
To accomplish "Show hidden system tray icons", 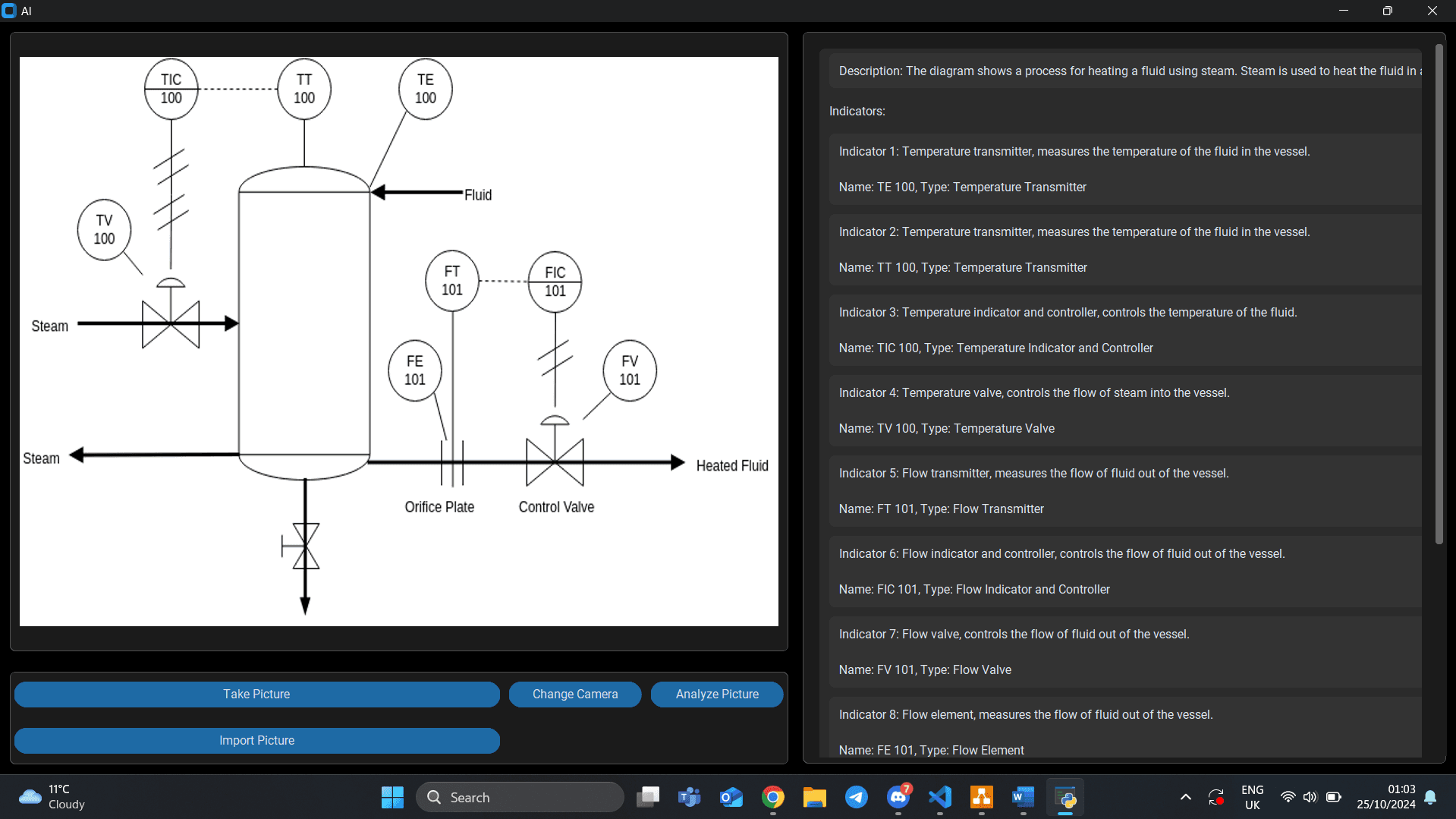I will [x=1185, y=797].
